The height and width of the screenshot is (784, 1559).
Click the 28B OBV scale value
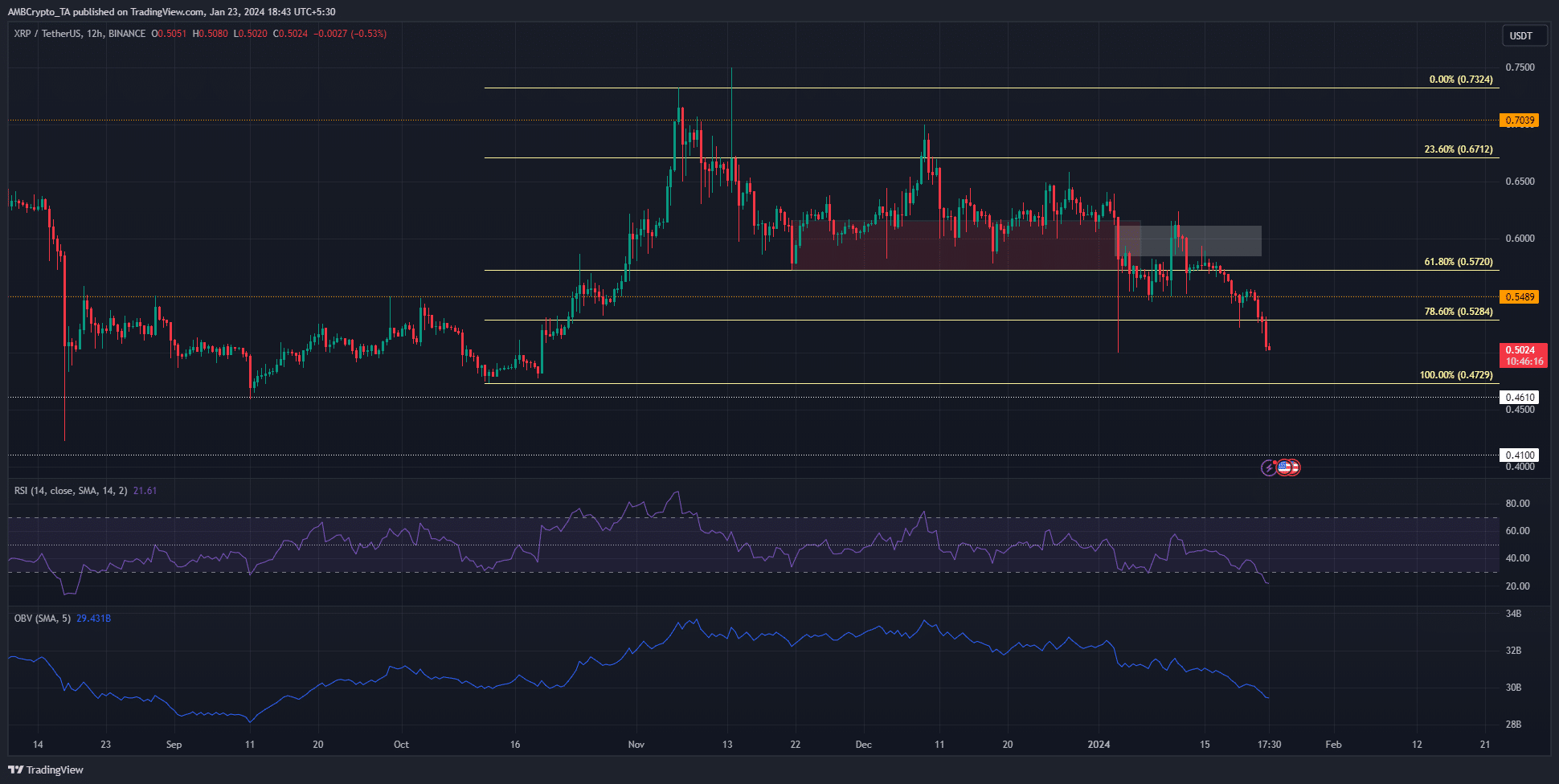click(x=1513, y=725)
